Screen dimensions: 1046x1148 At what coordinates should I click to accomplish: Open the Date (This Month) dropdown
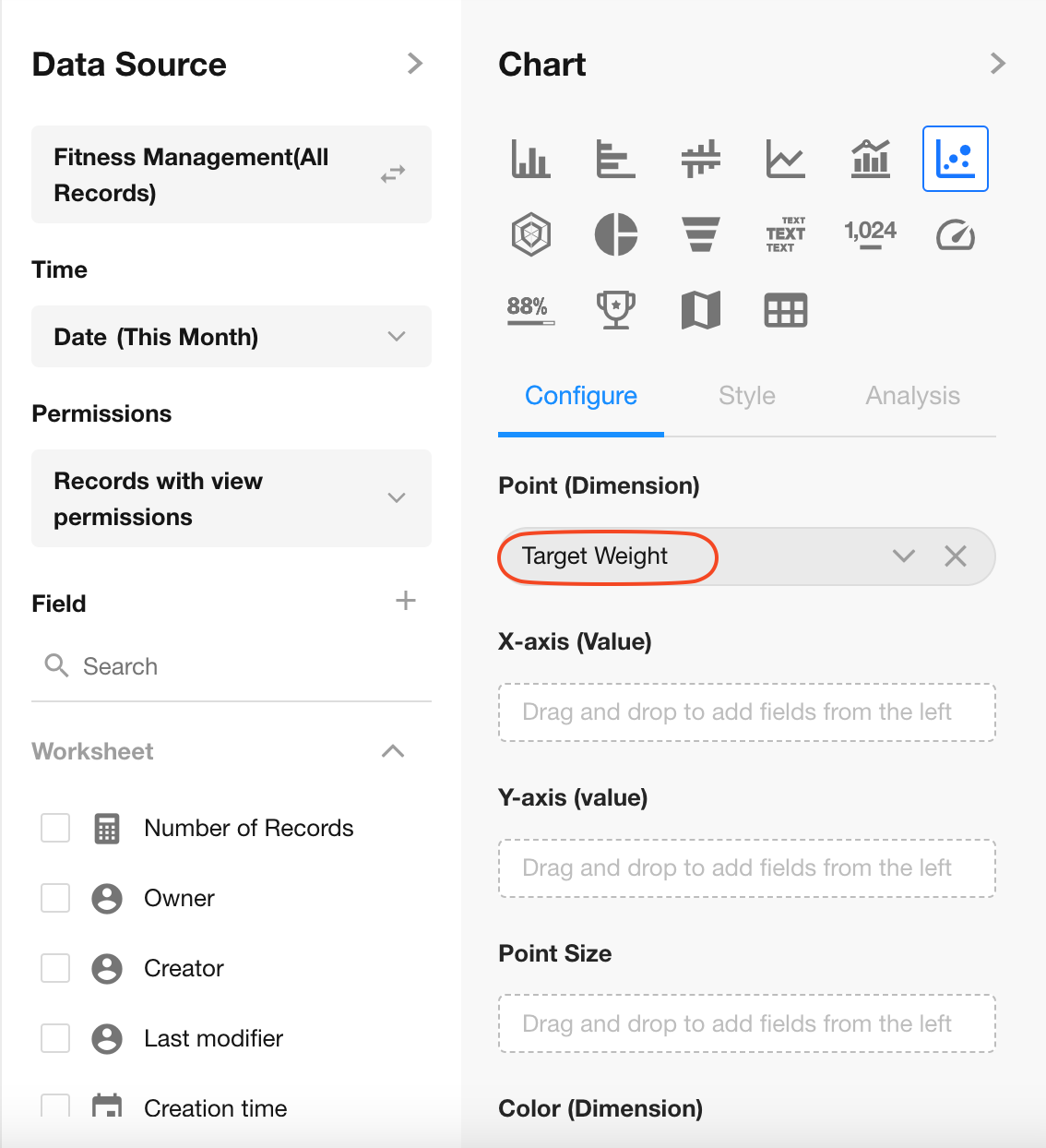[x=232, y=337]
